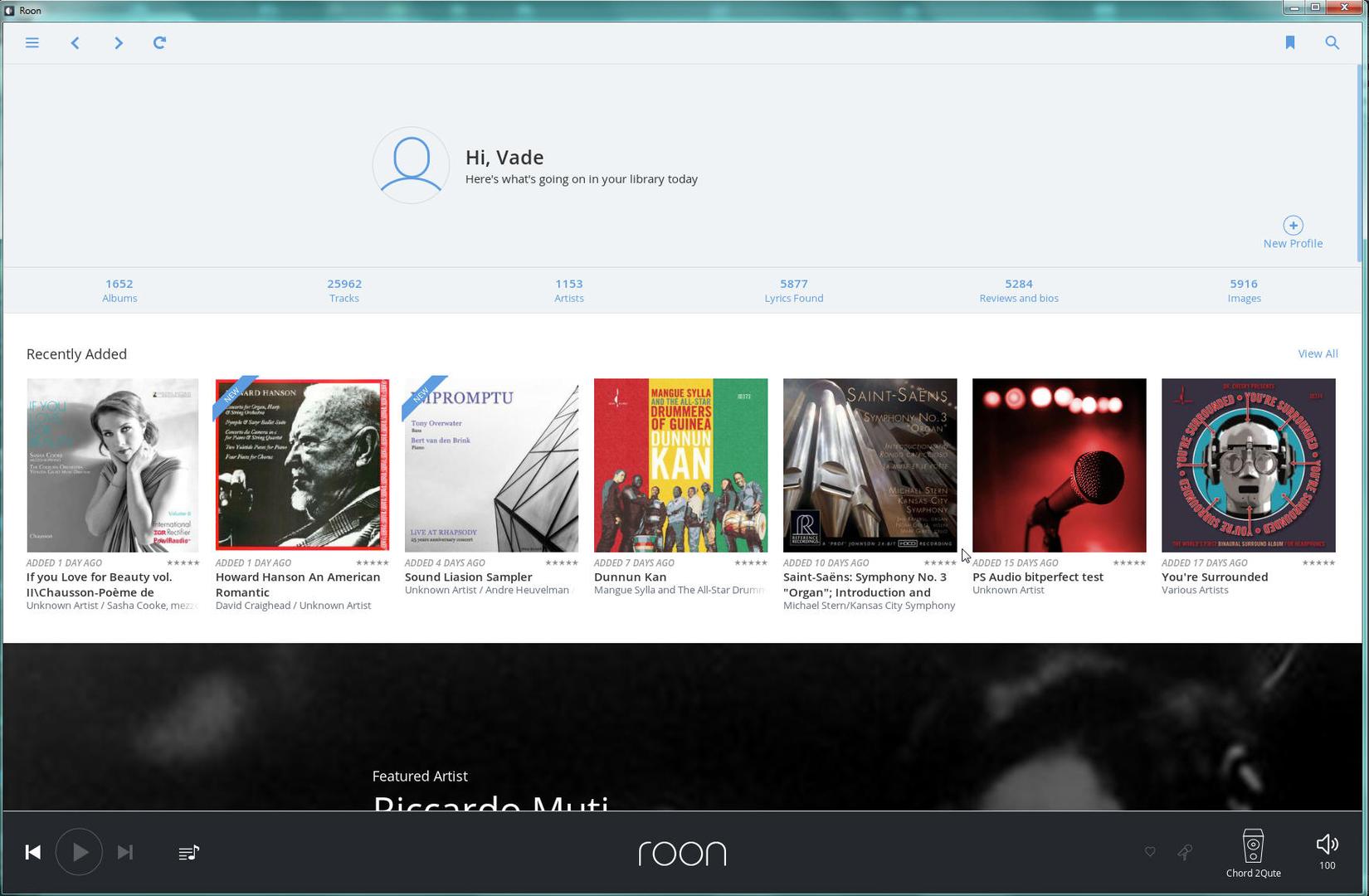This screenshot has height=896, width=1369.
Task: Refresh the current view
Action: (x=159, y=42)
